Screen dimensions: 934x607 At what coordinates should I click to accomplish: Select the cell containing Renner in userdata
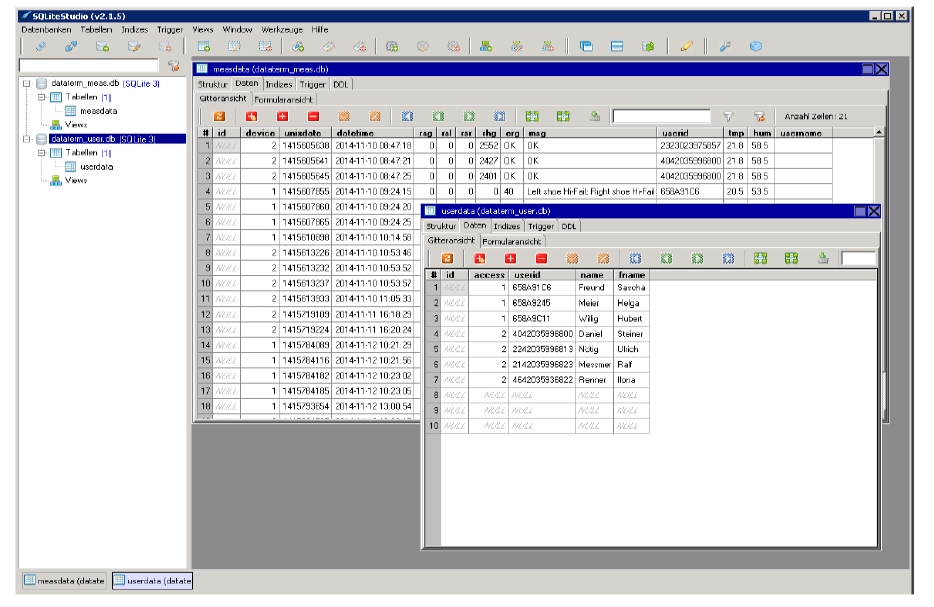(594, 380)
